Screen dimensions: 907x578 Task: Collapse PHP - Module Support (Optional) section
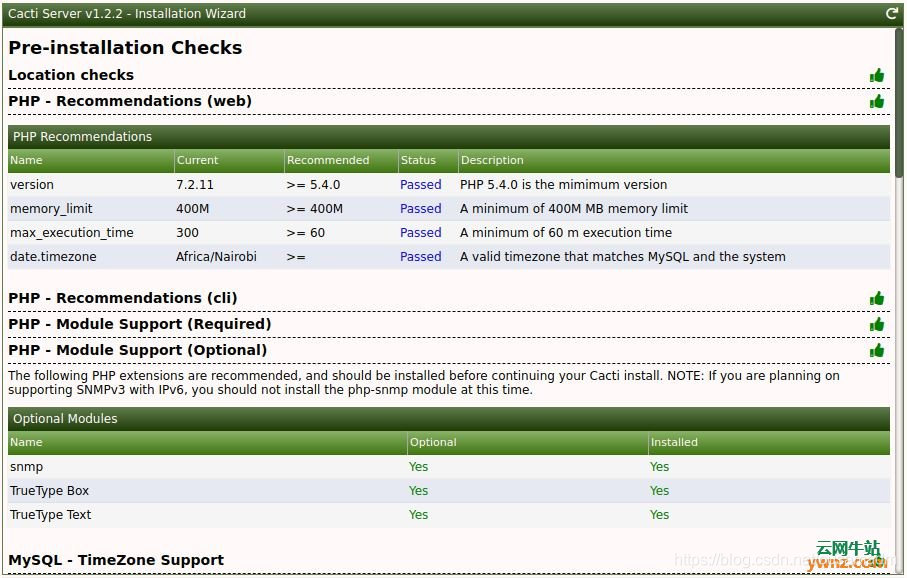138,350
